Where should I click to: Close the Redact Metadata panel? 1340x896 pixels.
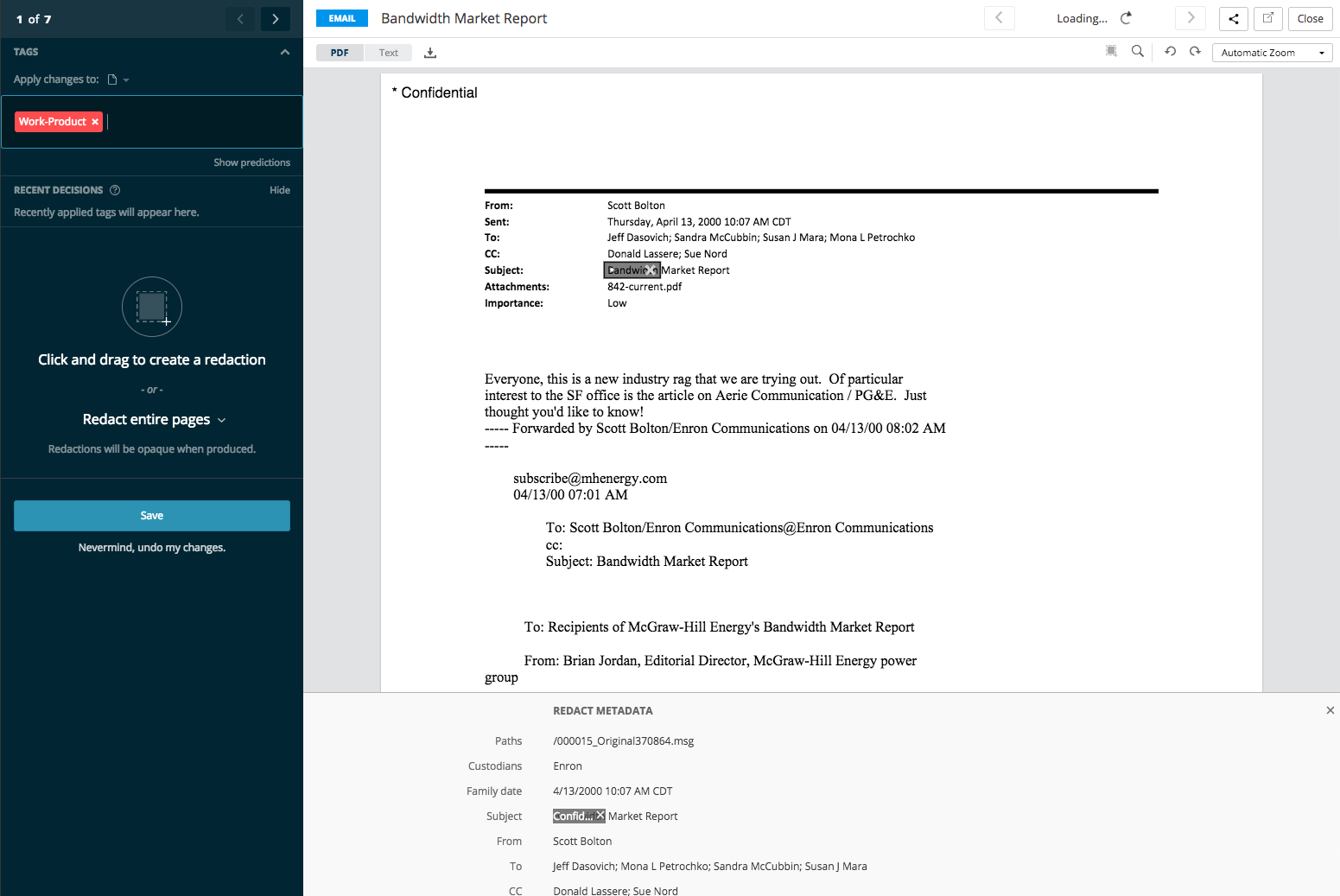click(1330, 710)
